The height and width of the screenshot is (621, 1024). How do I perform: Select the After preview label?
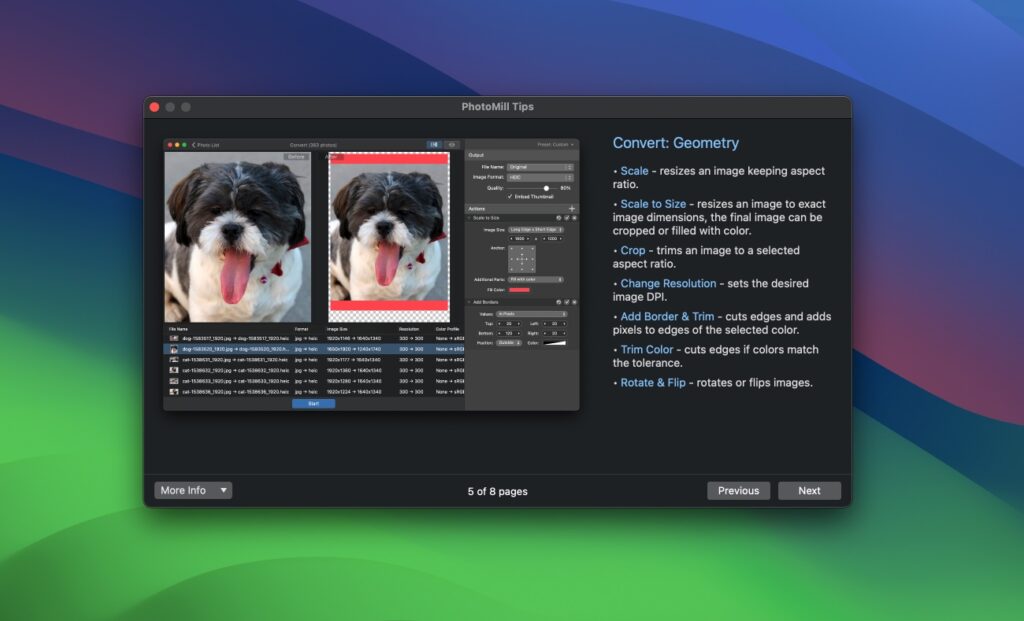(335, 155)
